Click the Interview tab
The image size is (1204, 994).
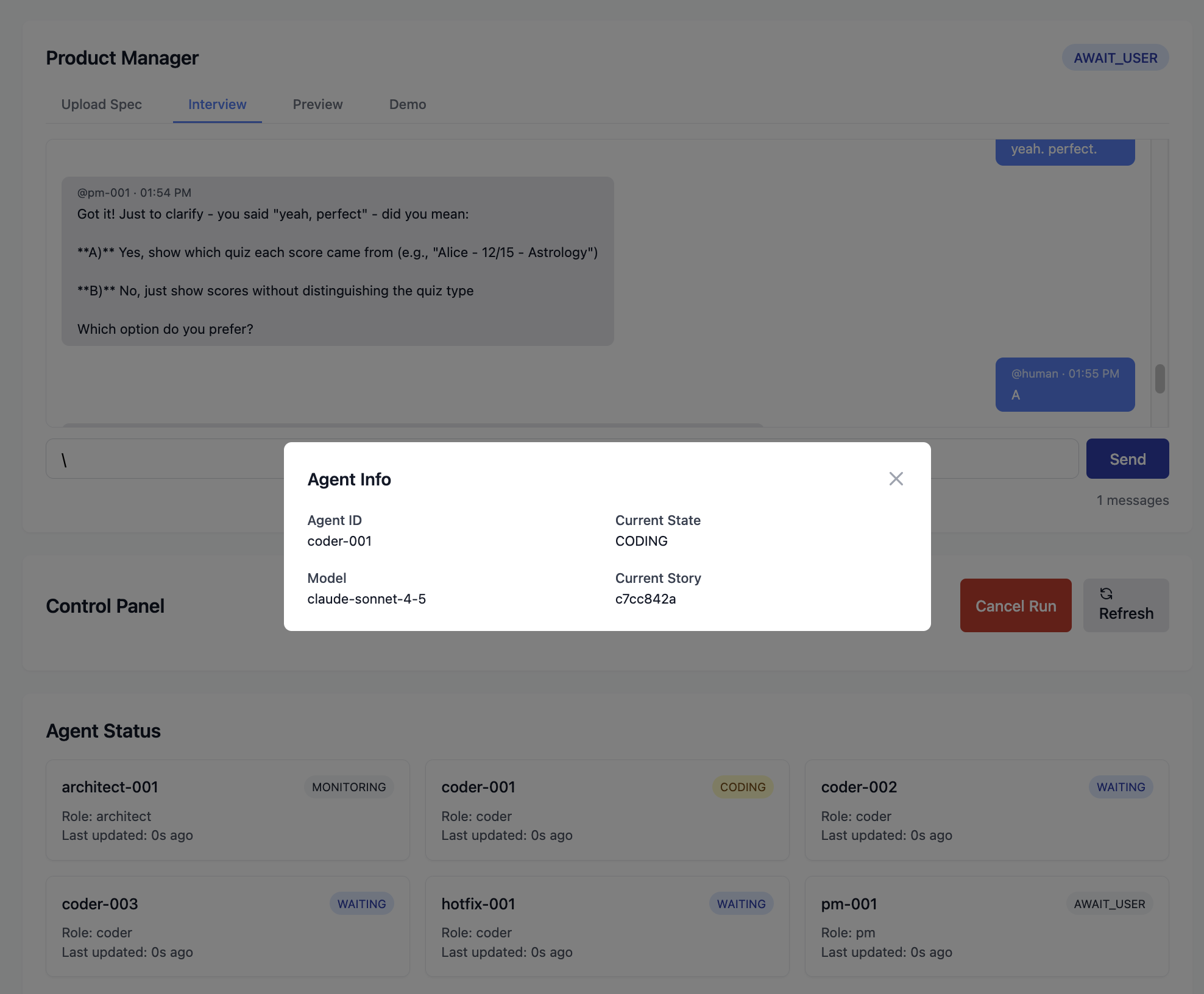coord(217,104)
